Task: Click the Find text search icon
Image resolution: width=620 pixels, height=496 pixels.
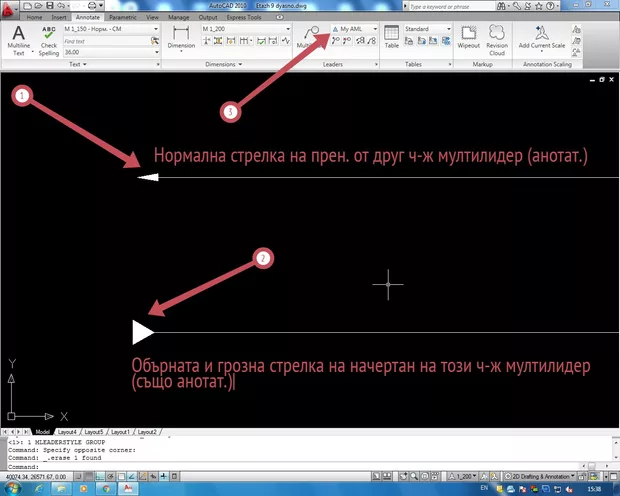Action: (155, 41)
